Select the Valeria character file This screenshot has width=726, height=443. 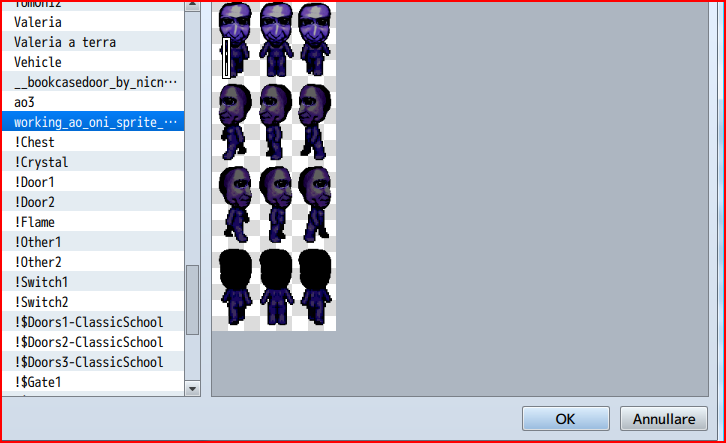coord(93,22)
